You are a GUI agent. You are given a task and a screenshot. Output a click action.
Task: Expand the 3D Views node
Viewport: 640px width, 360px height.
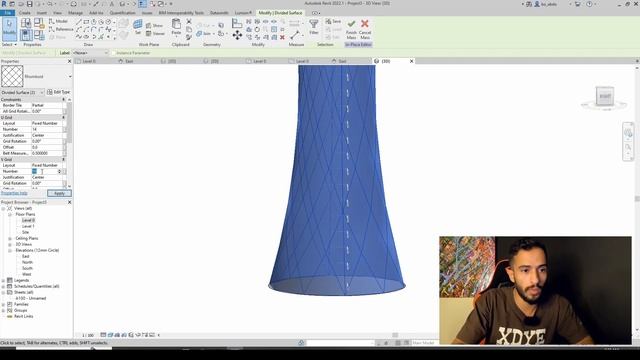[10, 244]
